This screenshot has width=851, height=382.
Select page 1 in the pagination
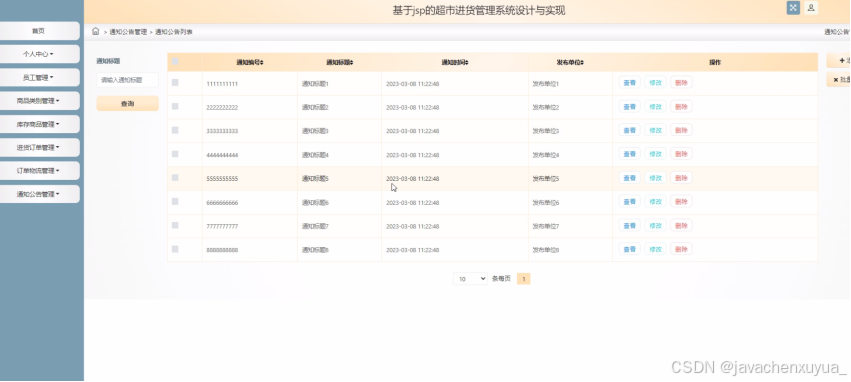(x=524, y=279)
